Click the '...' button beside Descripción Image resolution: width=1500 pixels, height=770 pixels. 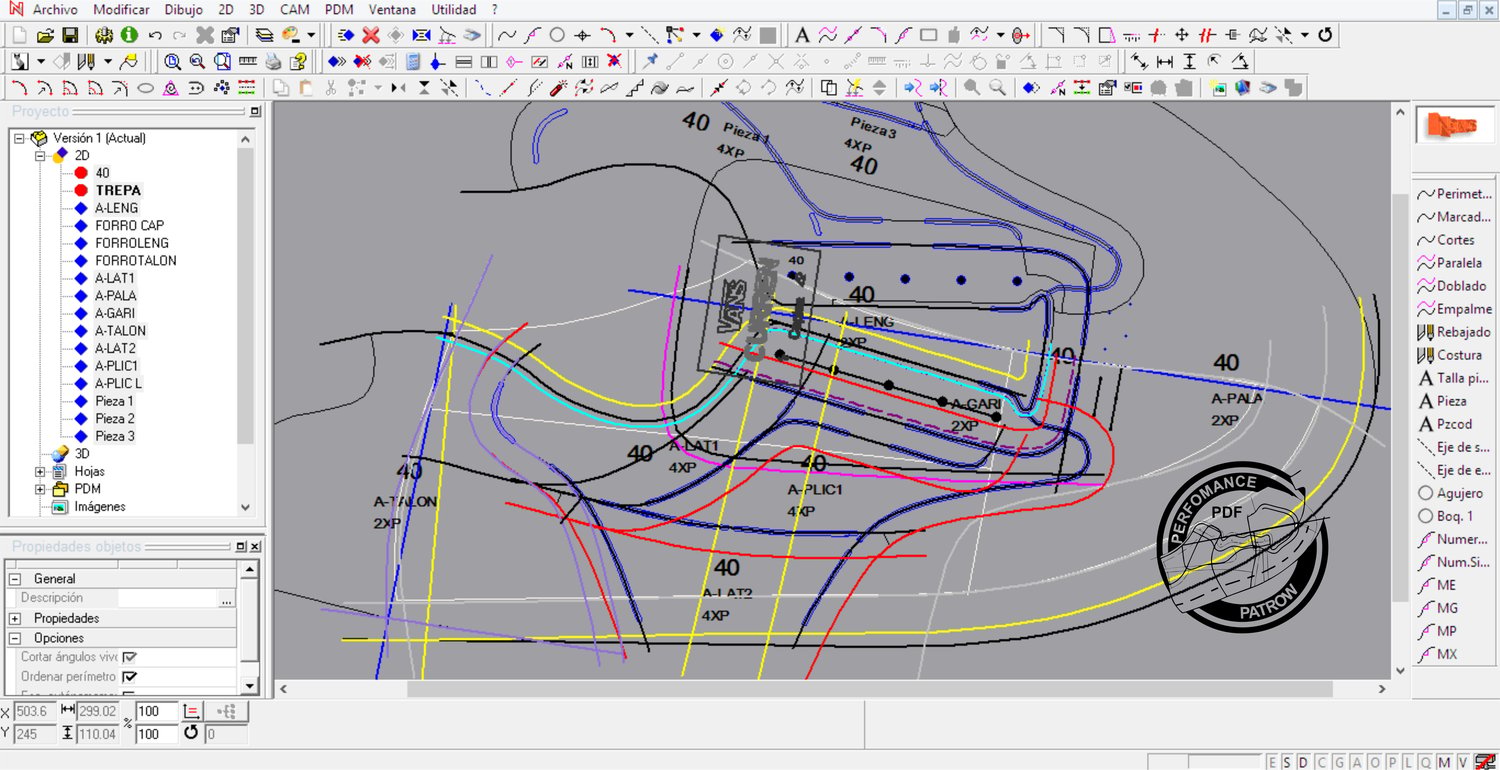point(227,598)
